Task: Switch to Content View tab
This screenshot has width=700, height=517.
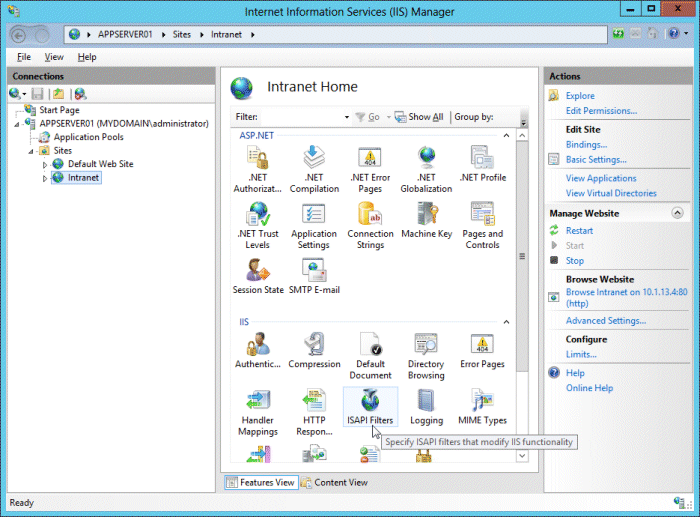Action: click(335, 482)
